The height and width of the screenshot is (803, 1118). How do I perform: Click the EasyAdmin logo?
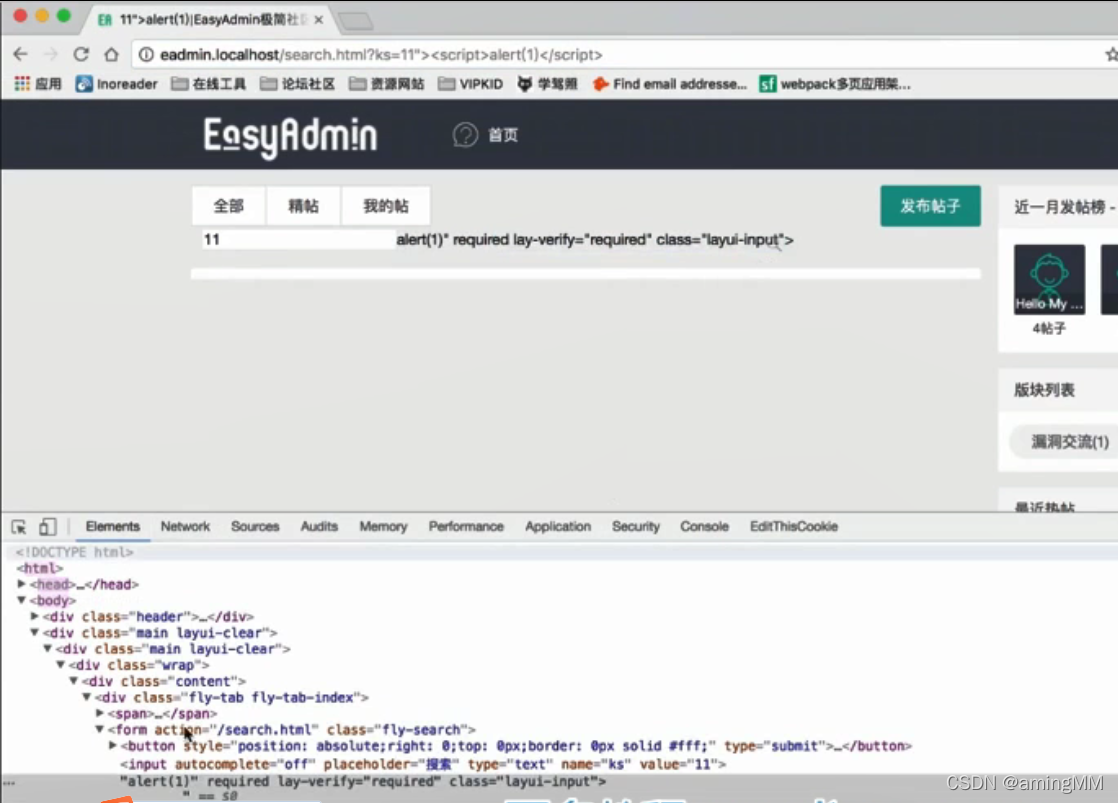pos(290,136)
